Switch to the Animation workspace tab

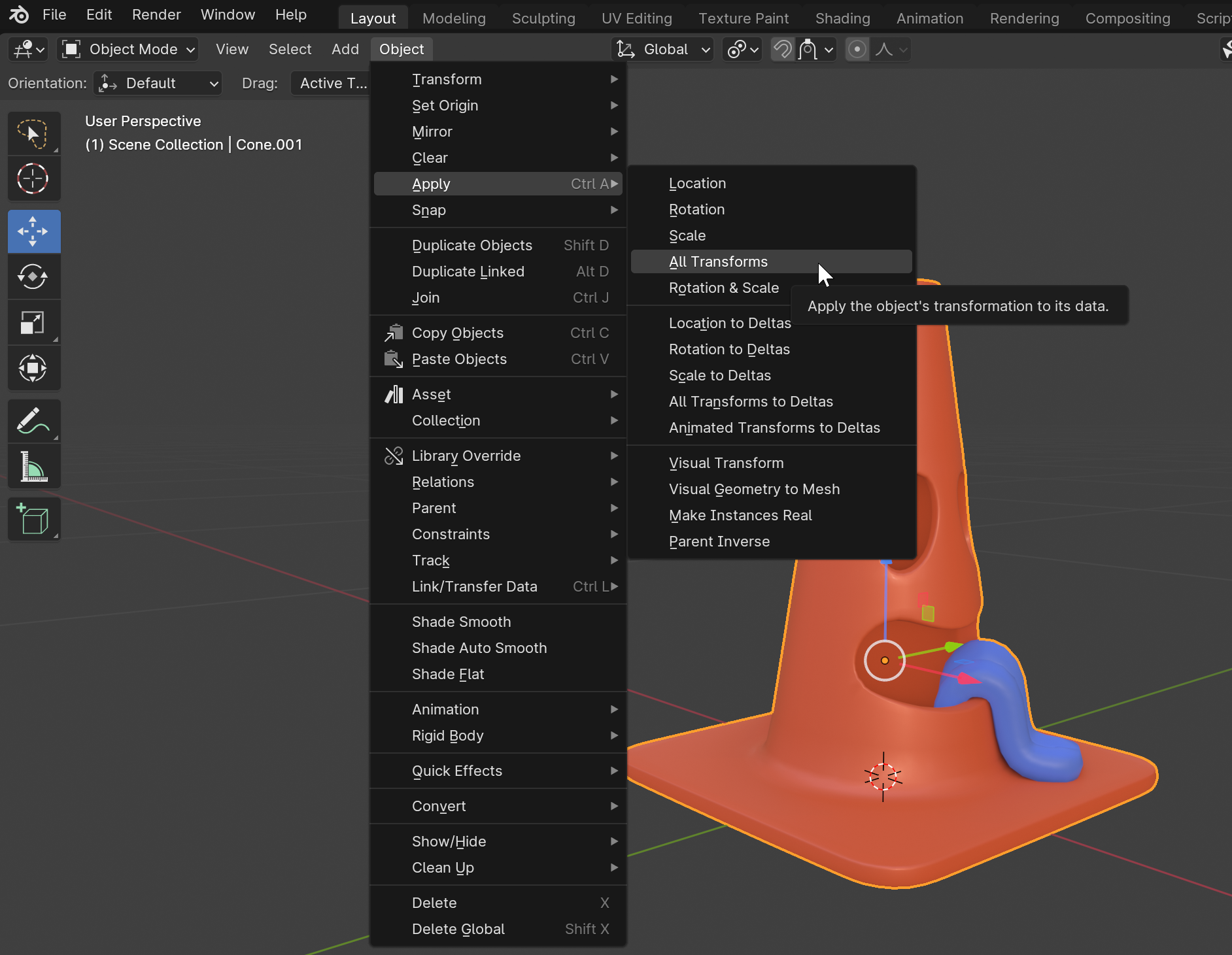click(x=930, y=18)
